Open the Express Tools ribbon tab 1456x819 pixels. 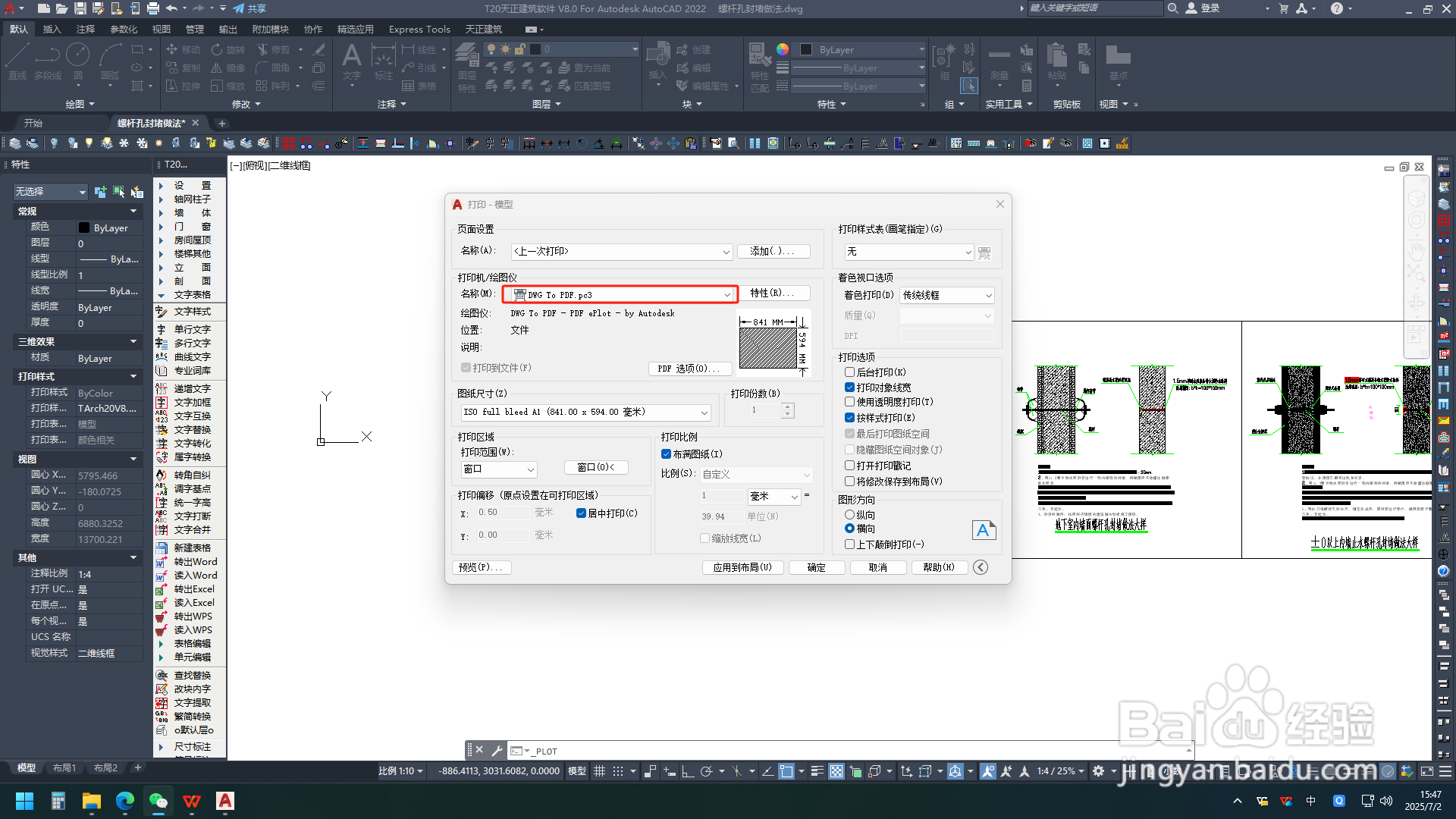[x=419, y=29]
